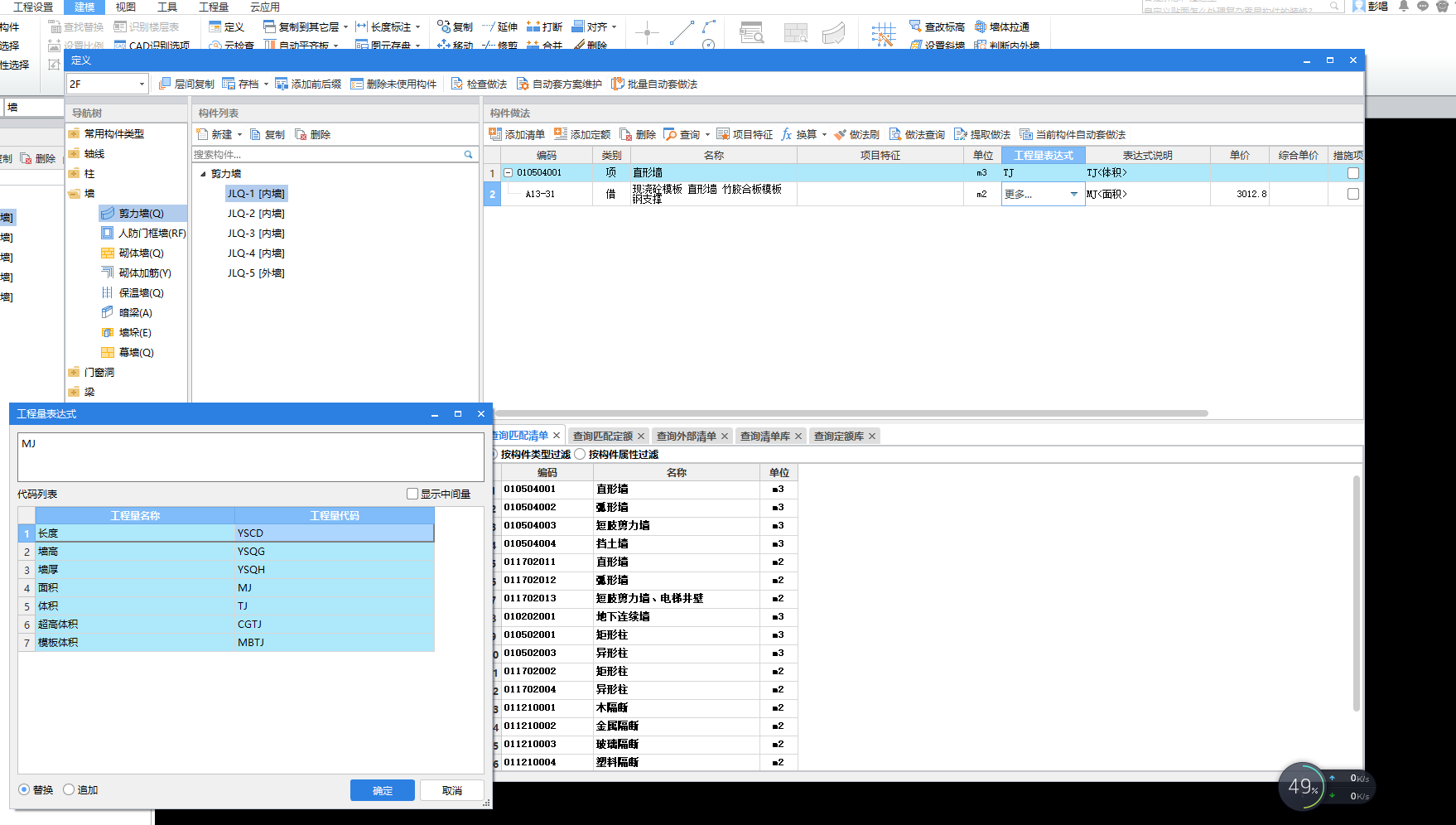The width and height of the screenshot is (1456, 825).
Task: Click the 查改标高 ribbon icon
Action: tap(915, 27)
